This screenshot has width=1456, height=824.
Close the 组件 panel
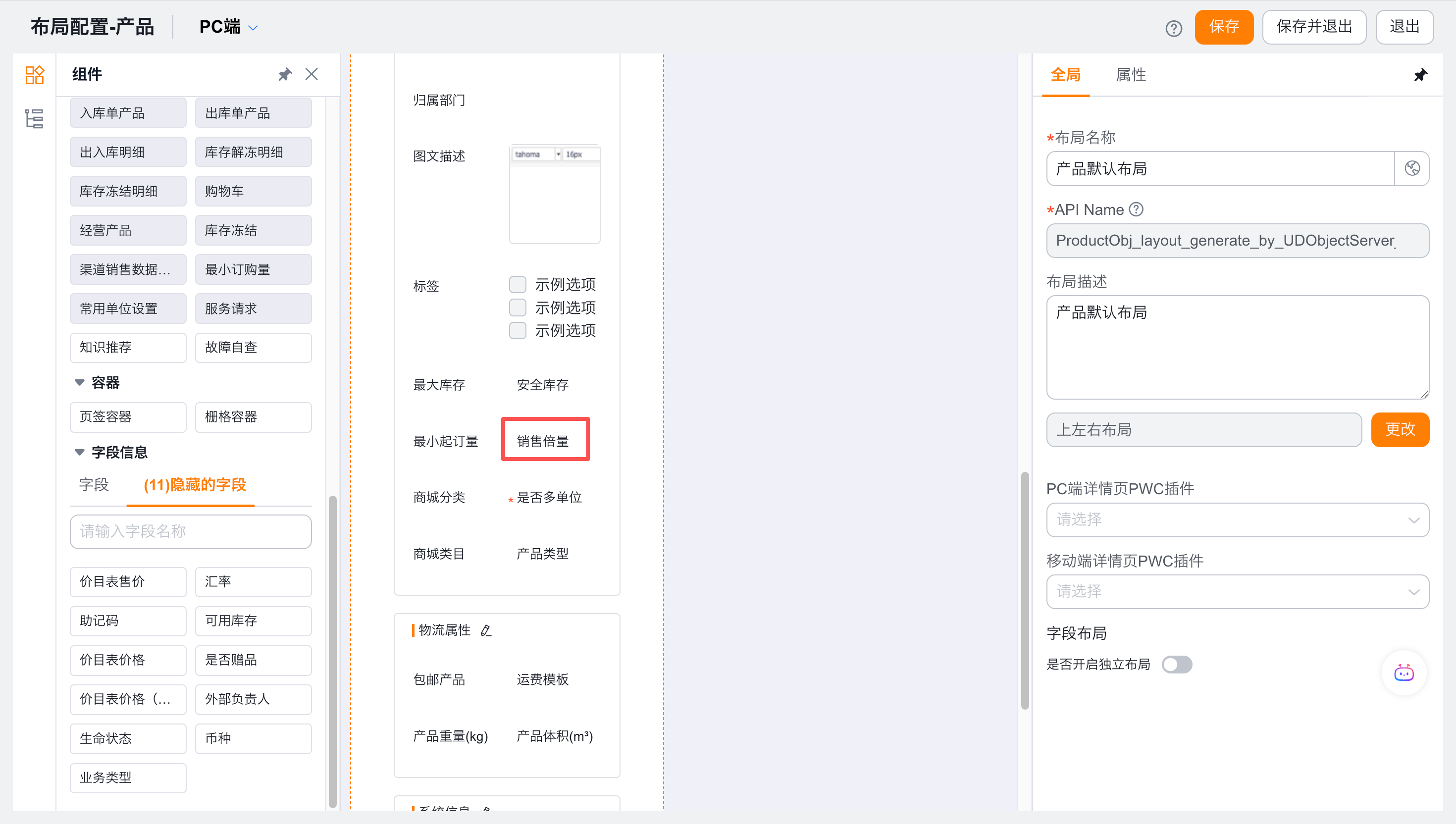[x=311, y=74]
